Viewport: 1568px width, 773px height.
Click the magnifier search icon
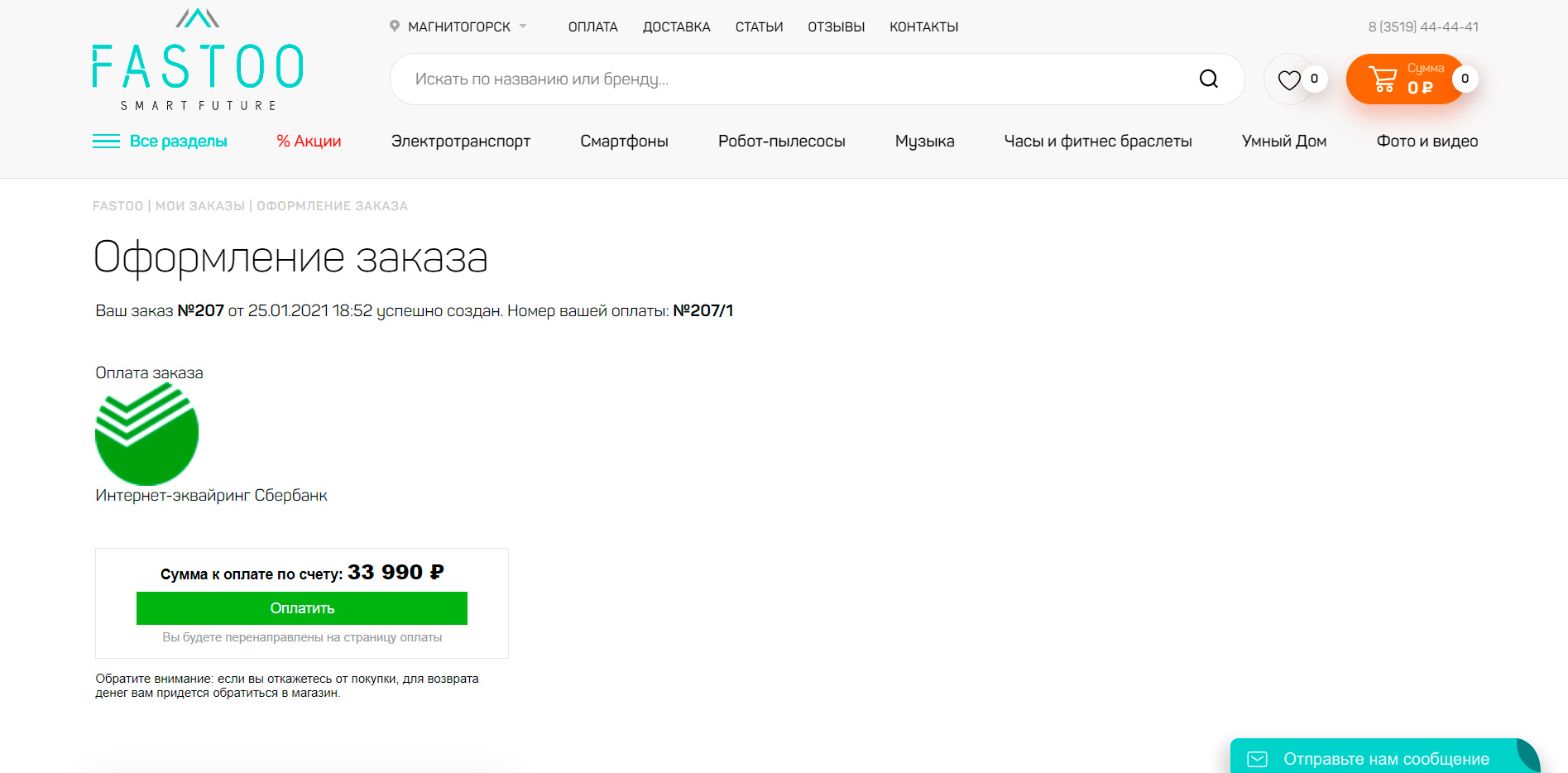click(1209, 79)
